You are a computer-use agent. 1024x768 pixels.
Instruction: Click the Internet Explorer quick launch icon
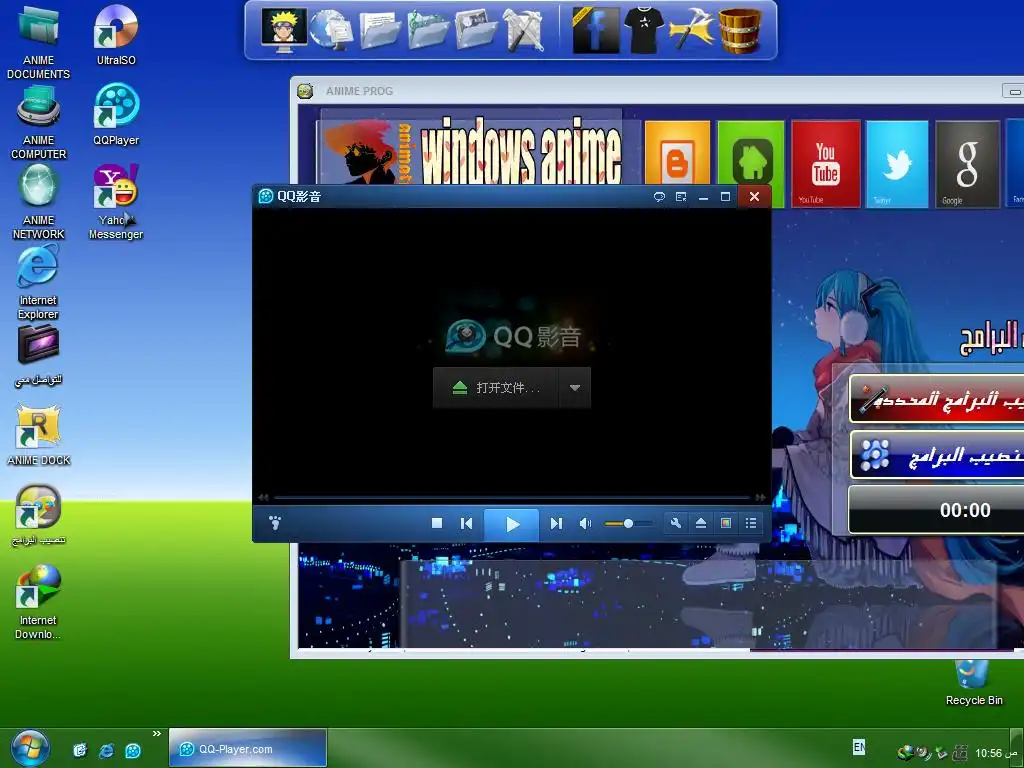click(106, 750)
